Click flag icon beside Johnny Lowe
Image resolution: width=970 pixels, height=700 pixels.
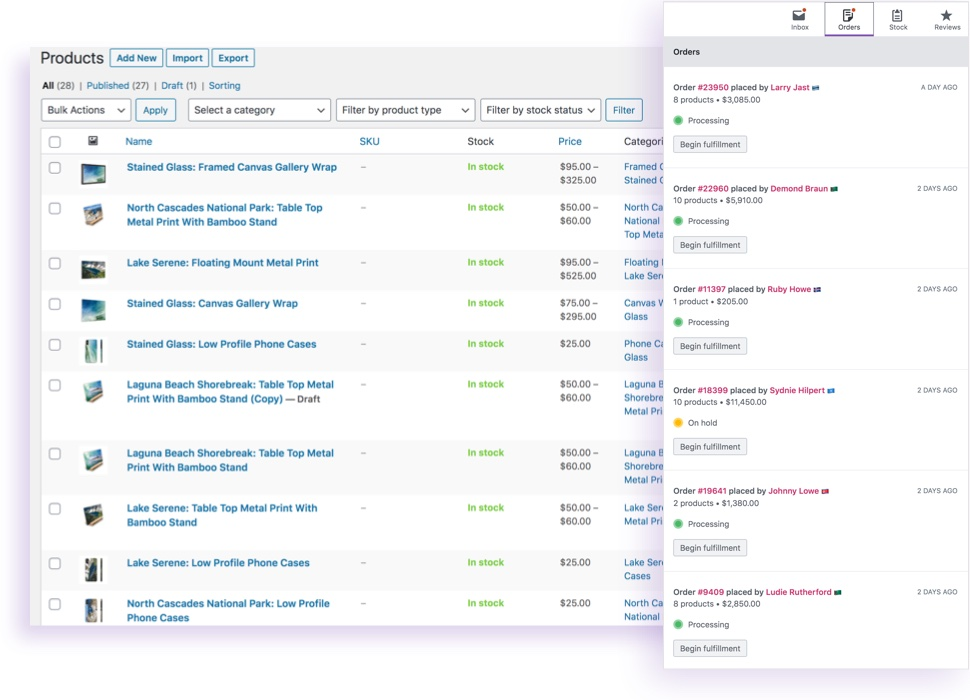tap(825, 491)
